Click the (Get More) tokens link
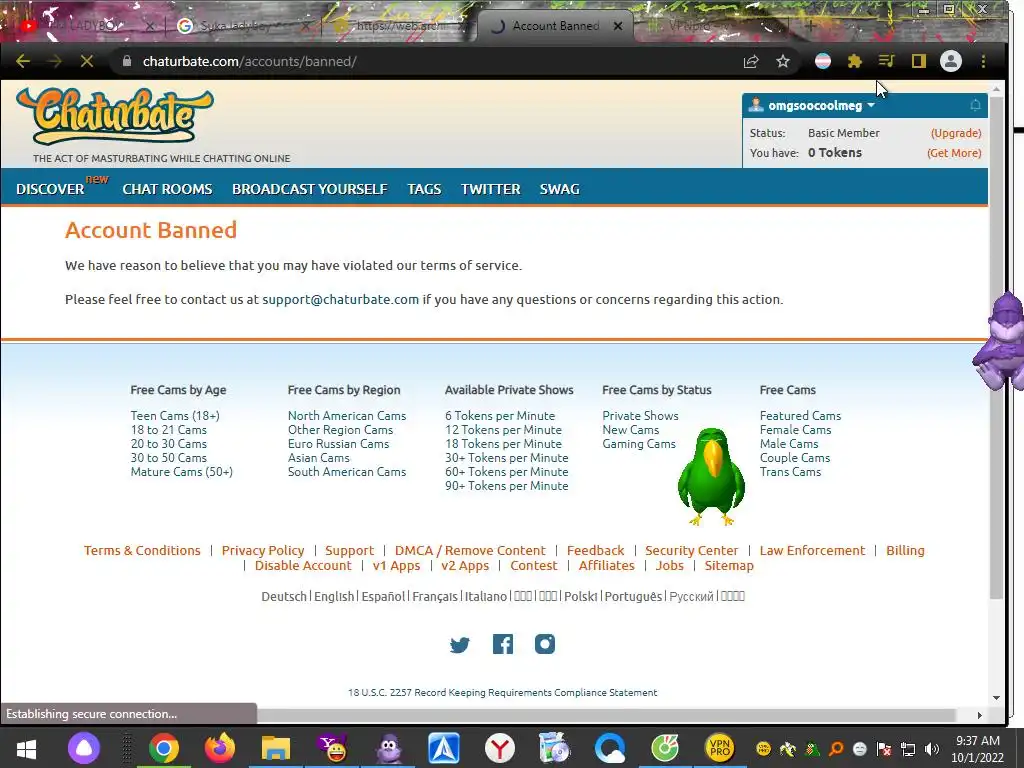1024x768 pixels. click(954, 153)
